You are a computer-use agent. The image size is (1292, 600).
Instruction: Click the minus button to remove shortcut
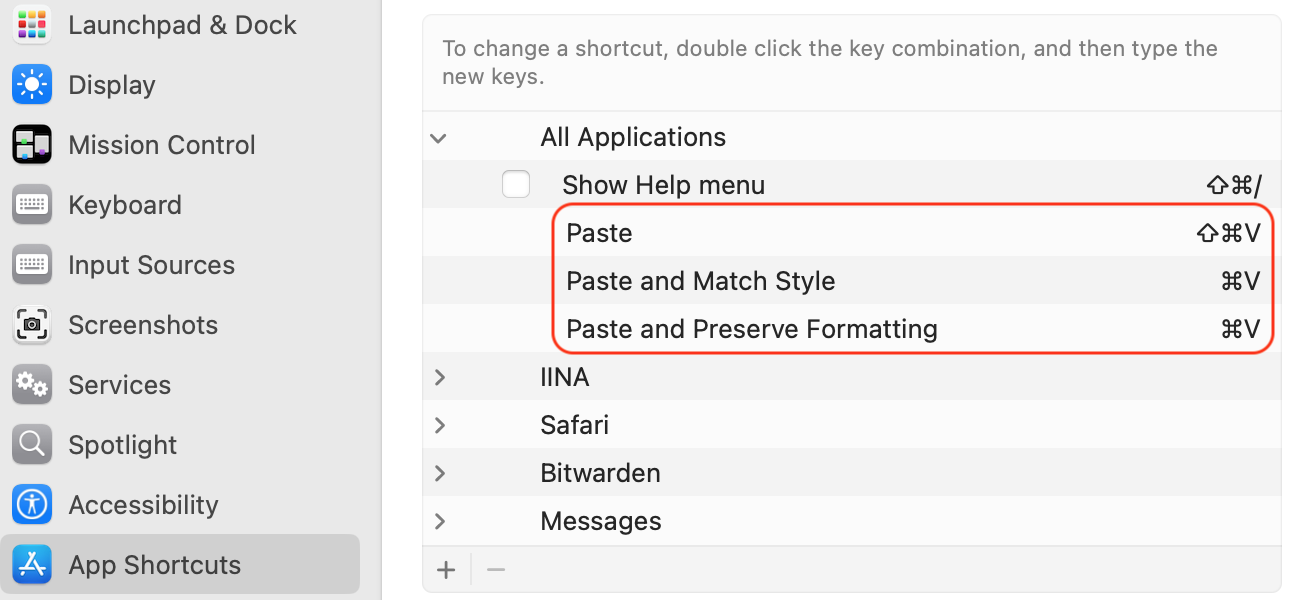coord(496,570)
